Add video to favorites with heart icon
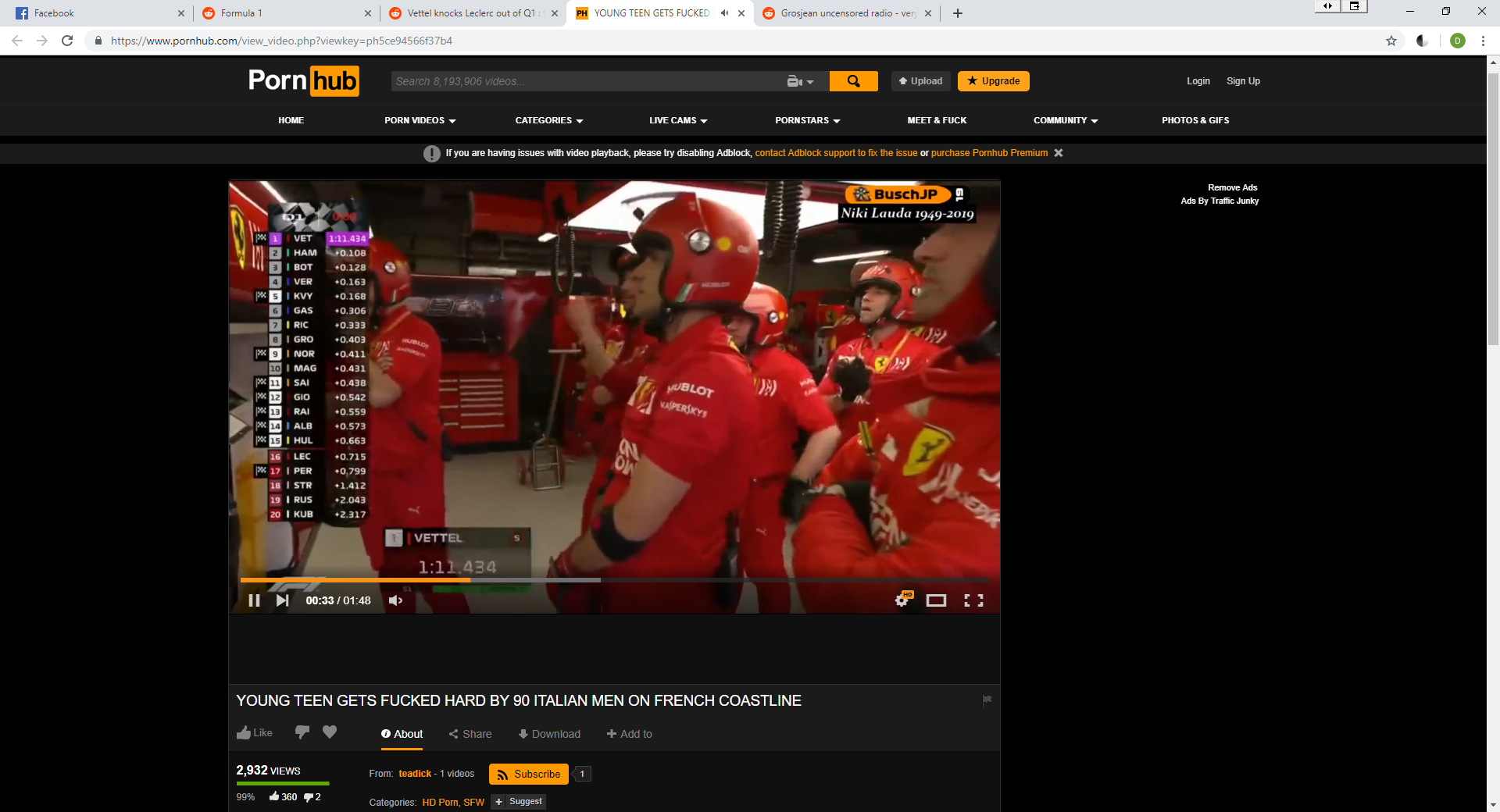Image resolution: width=1500 pixels, height=812 pixels. click(330, 732)
